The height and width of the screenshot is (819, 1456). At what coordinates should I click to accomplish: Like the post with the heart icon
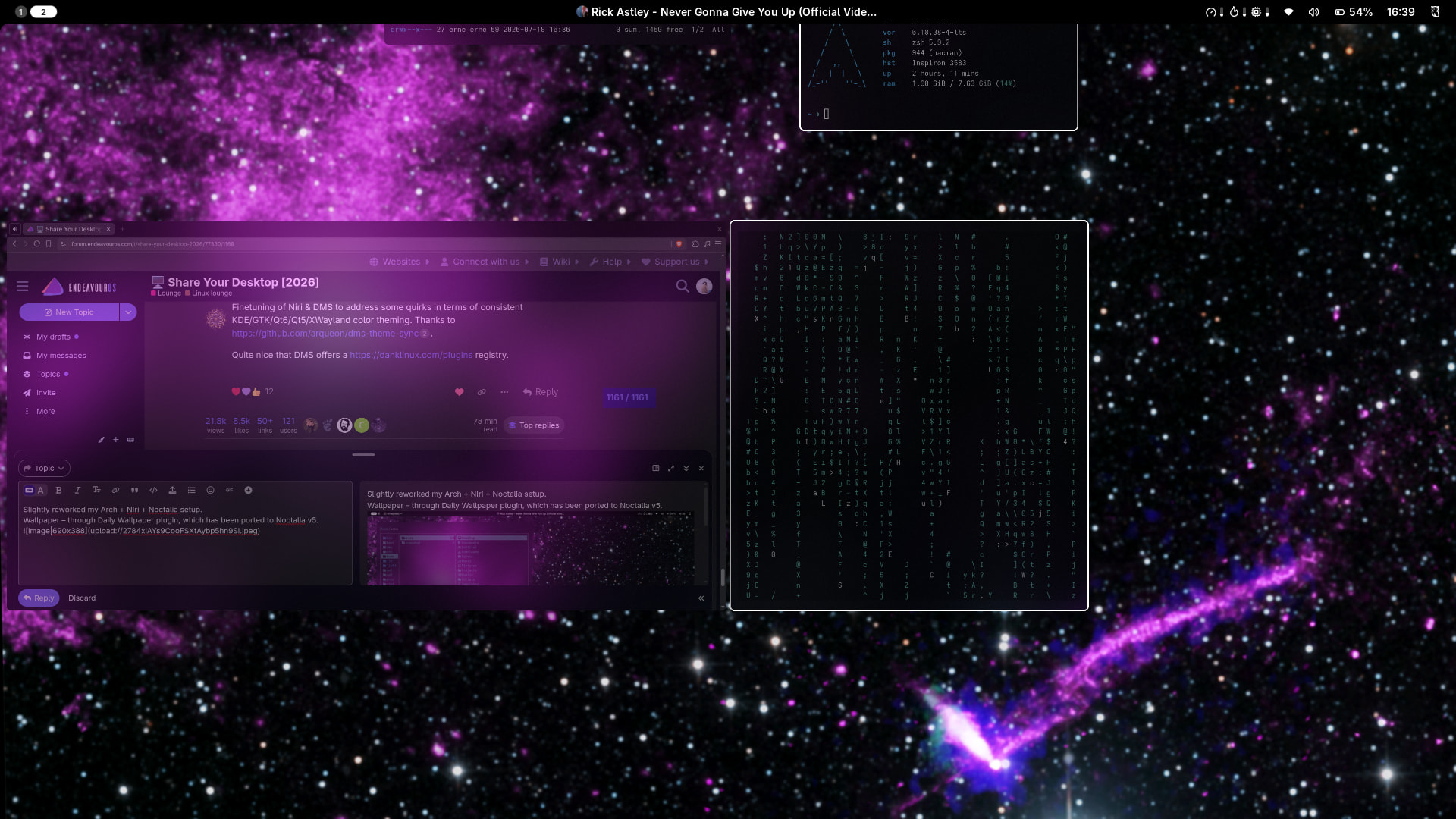click(459, 392)
